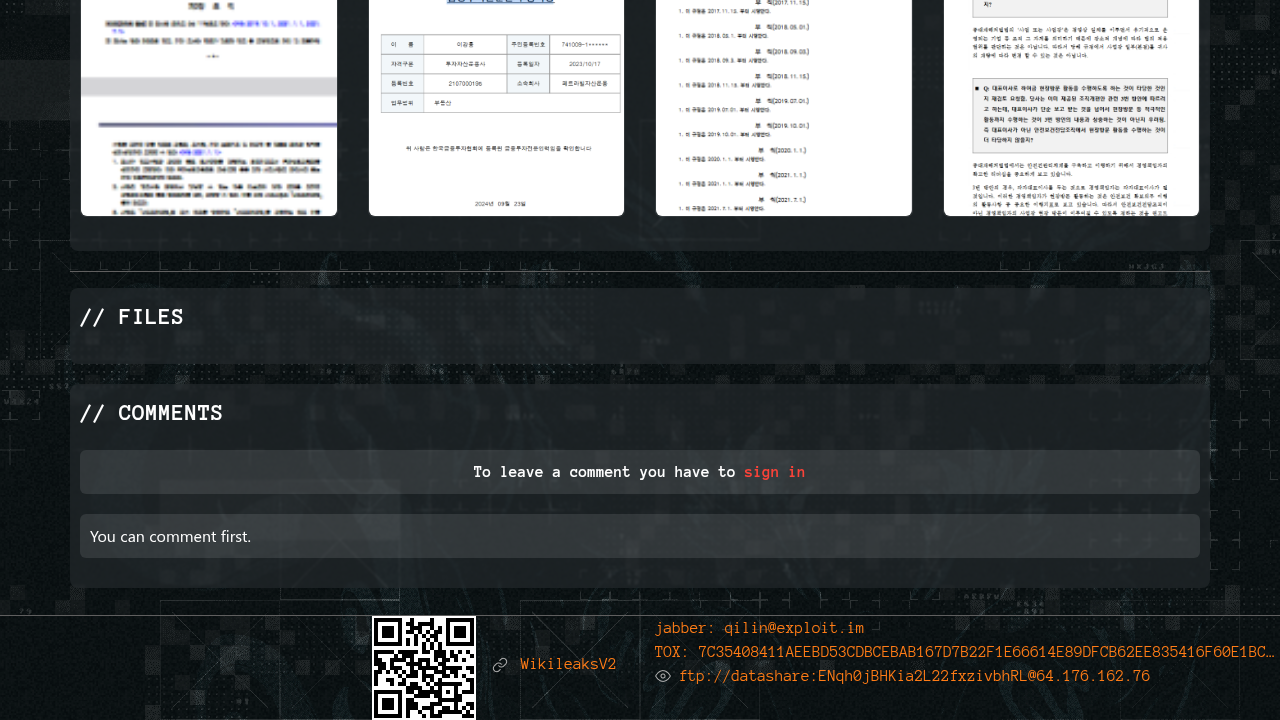Screen dimensions: 1280x720
Task: Select the TOX ID string
Action: (x=964, y=652)
